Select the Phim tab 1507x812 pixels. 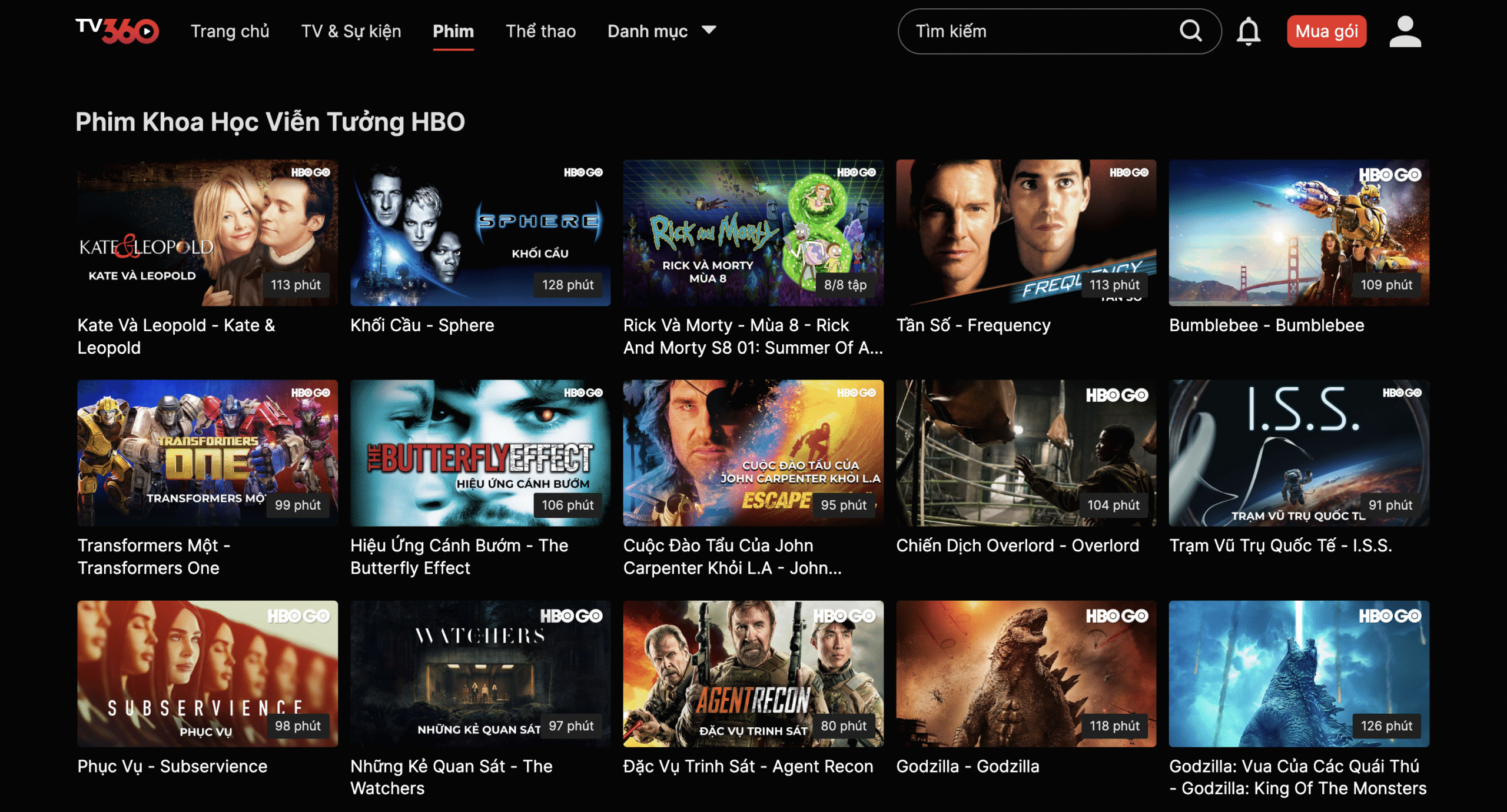(x=453, y=31)
